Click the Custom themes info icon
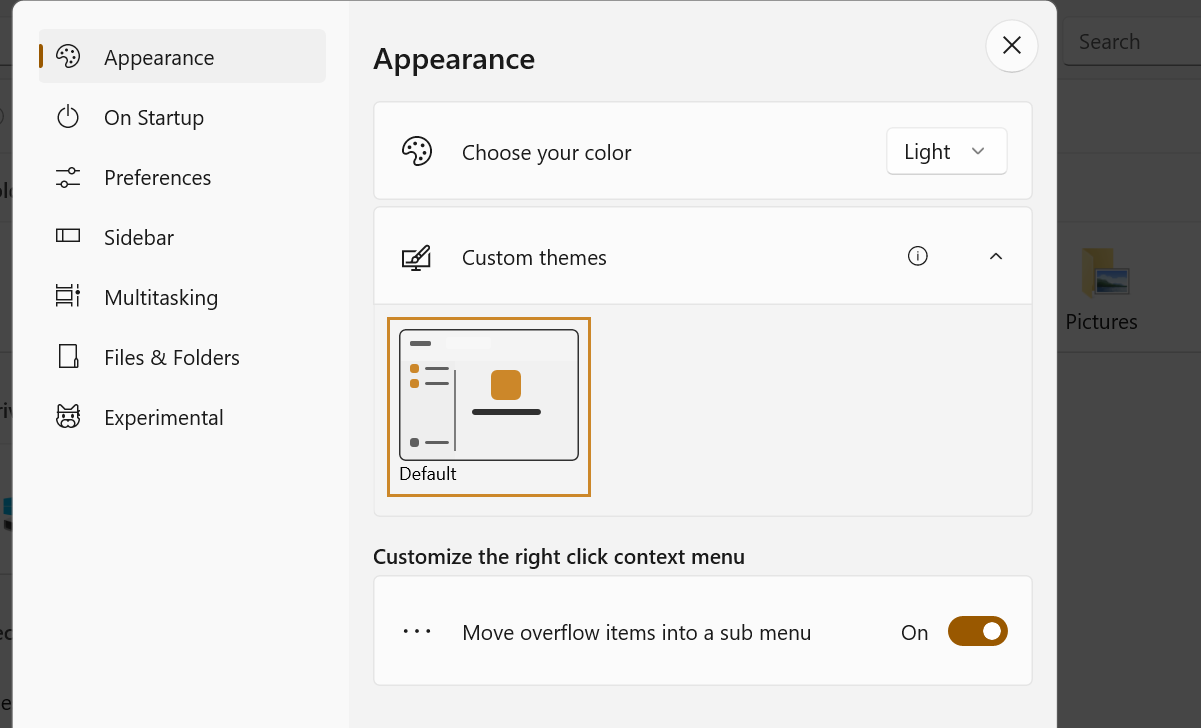The height and width of the screenshot is (728, 1201). click(917, 257)
